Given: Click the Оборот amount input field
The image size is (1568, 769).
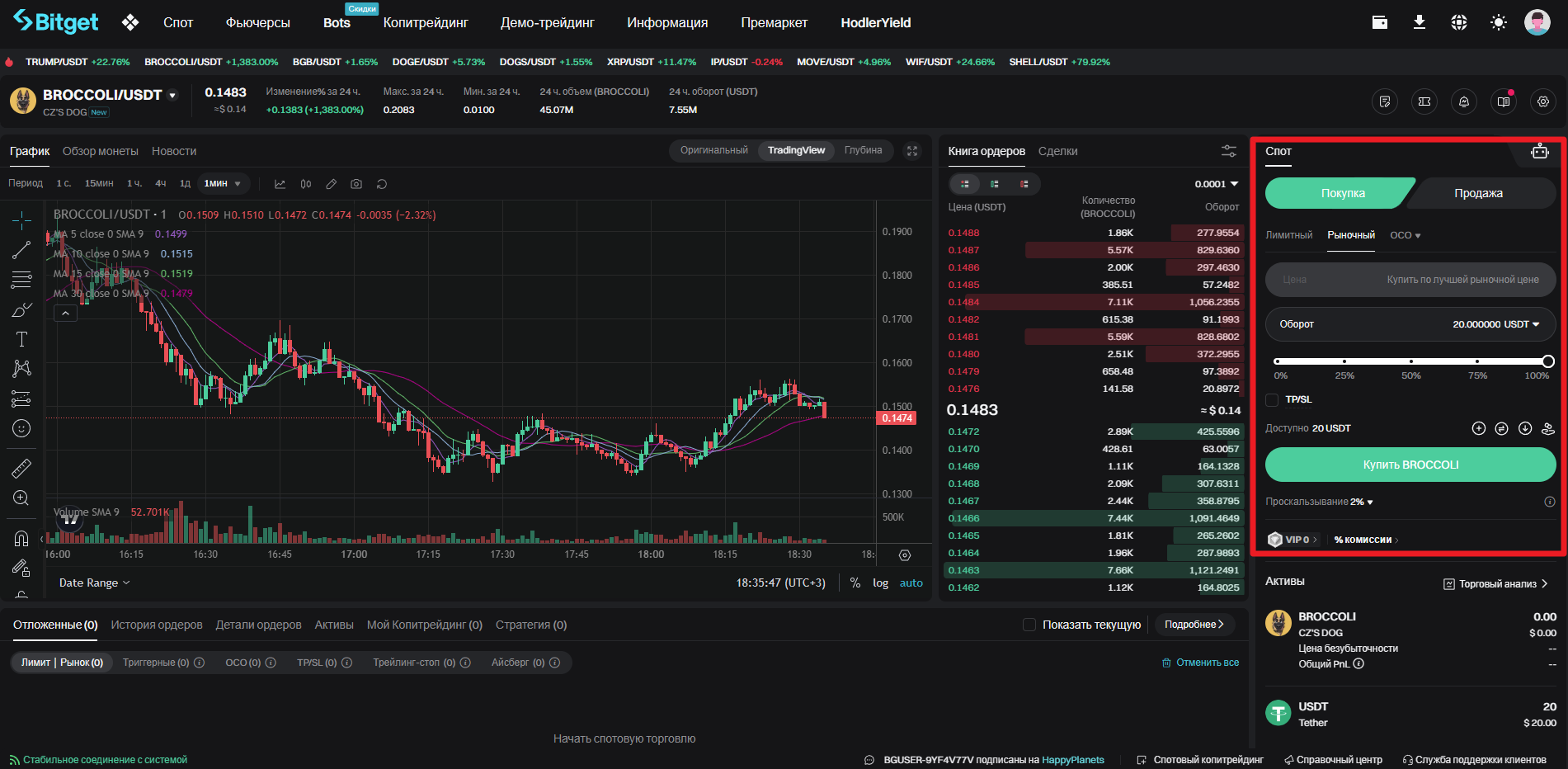Looking at the screenshot, I should pos(1410,324).
